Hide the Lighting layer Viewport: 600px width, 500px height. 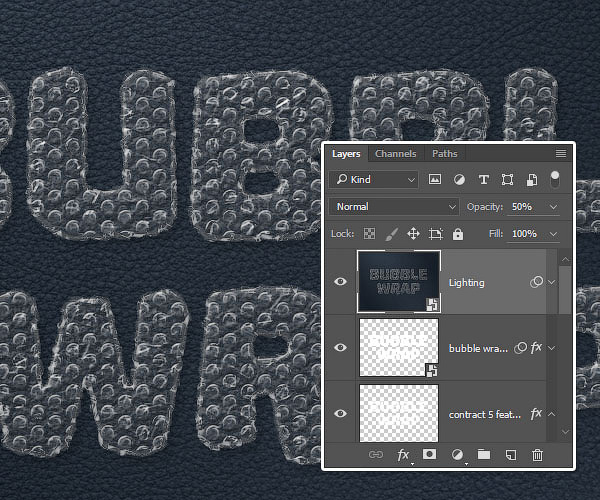(x=340, y=282)
